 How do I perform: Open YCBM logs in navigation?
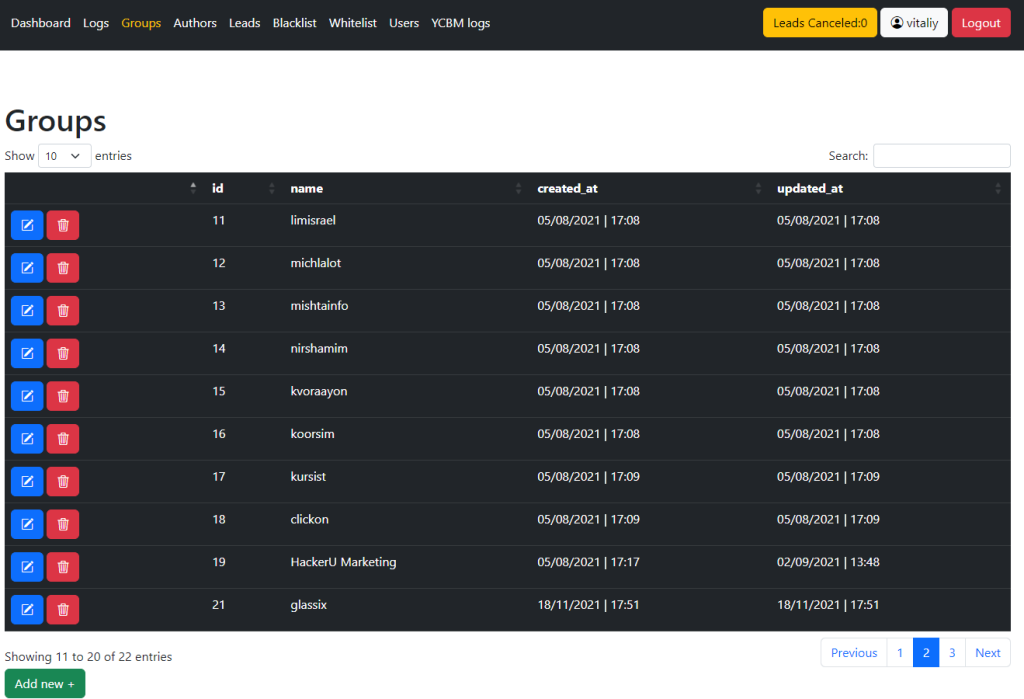tap(460, 23)
